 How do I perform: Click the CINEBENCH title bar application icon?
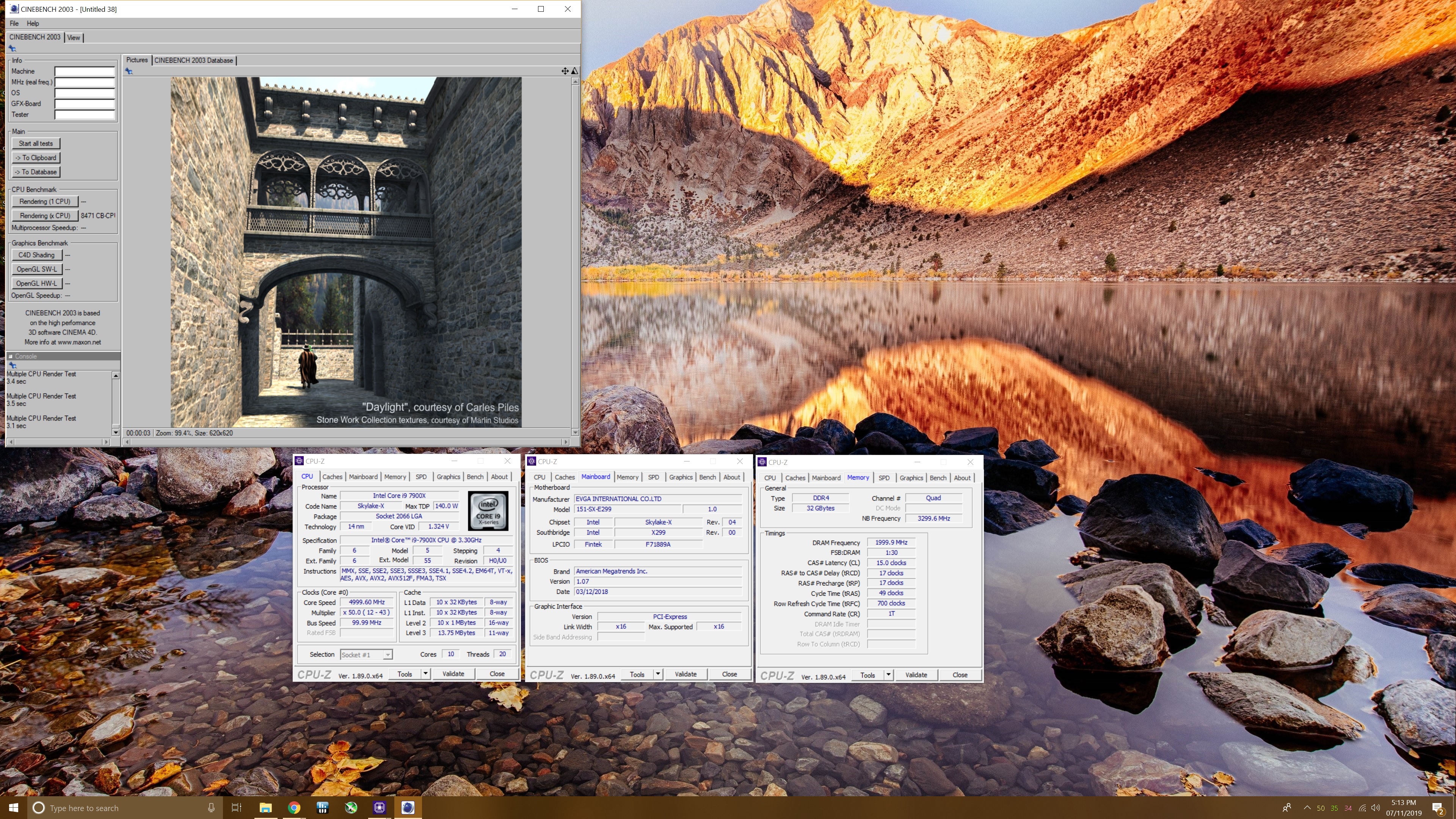click(14, 9)
